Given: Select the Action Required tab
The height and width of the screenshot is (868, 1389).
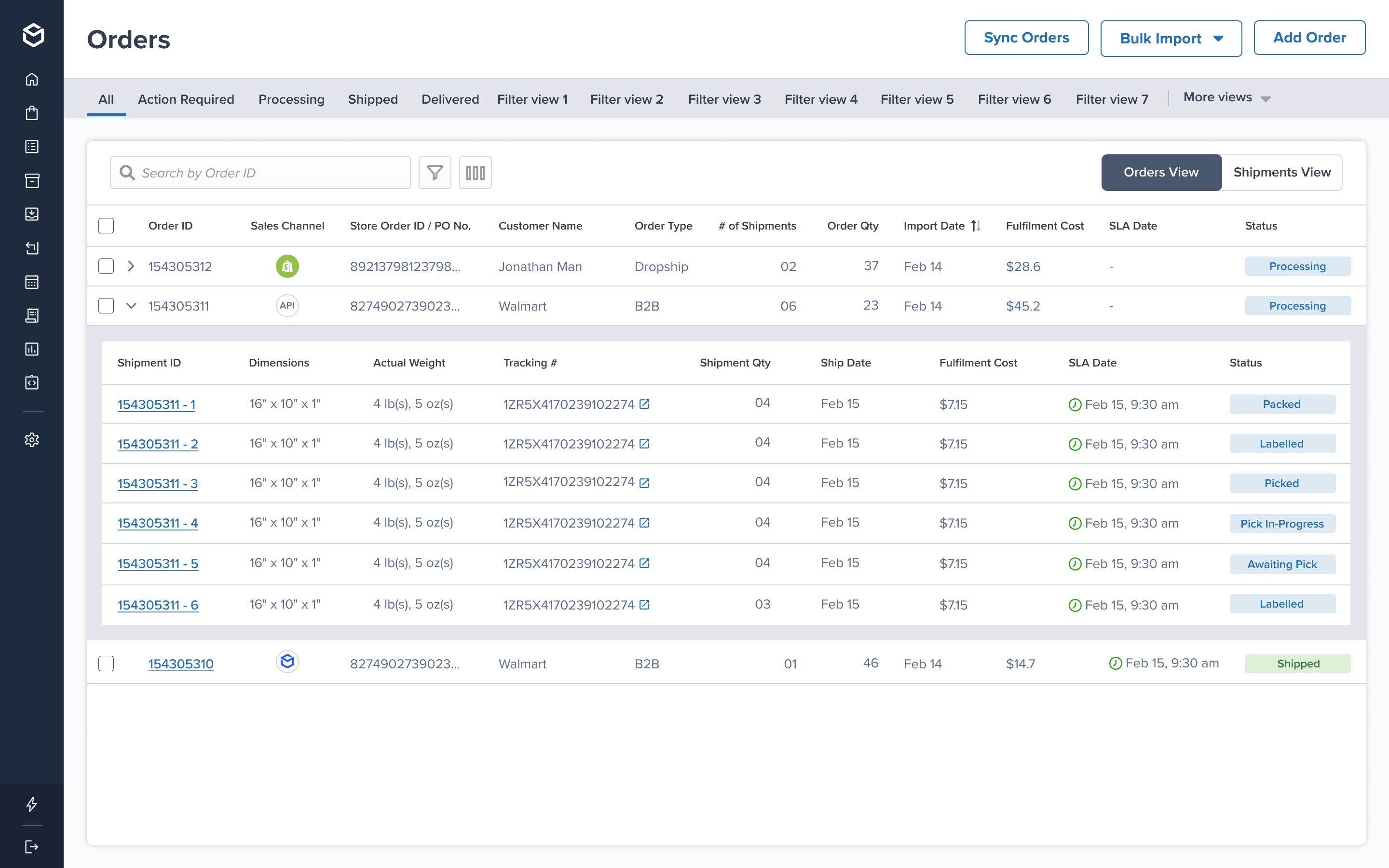Looking at the screenshot, I should coord(186,99).
